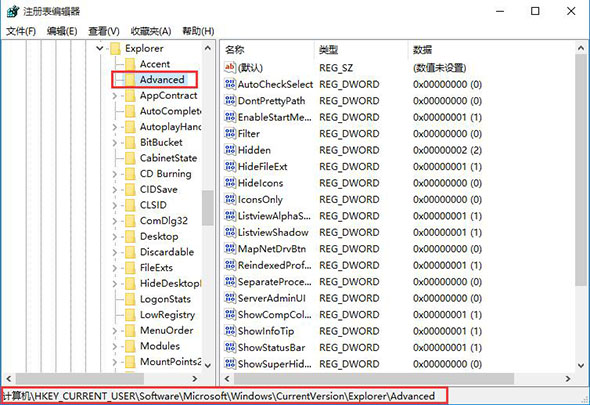This screenshot has width=590, height=405.
Task: Click the DWORD icon beside ShowInfoTip
Action: (x=230, y=331)
